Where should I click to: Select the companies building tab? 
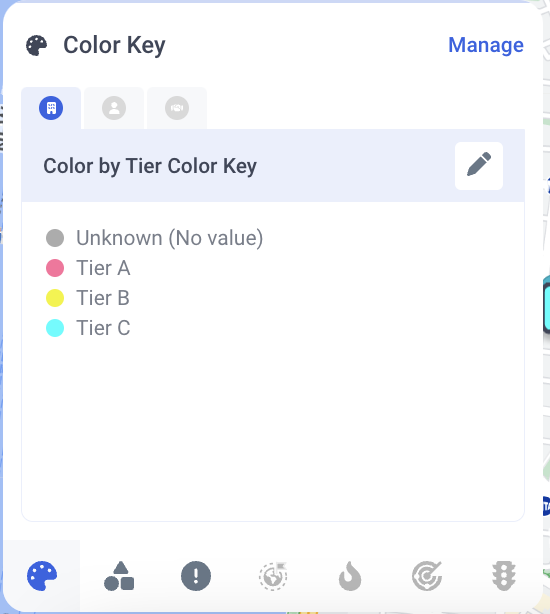[51, 108]
